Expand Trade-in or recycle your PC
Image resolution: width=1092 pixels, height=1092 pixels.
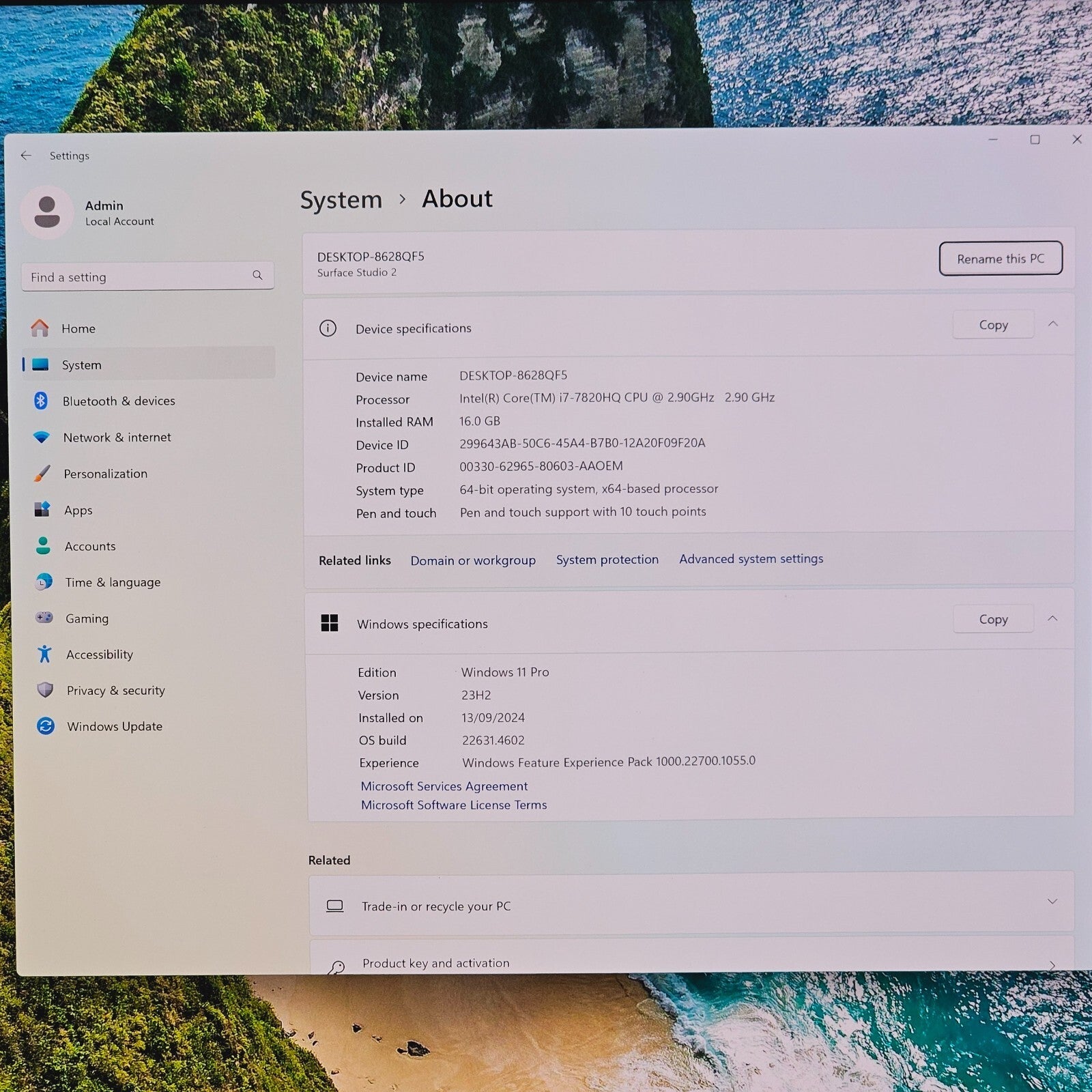[x=1052, y=902]
